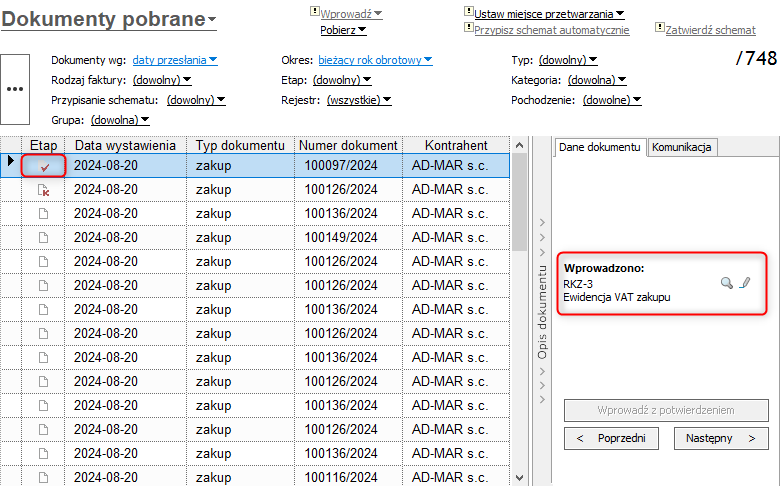Open the Rejestr (wszystkie) filter dropdown
This screenshot has height=492, width=781.
coord(359,100)
